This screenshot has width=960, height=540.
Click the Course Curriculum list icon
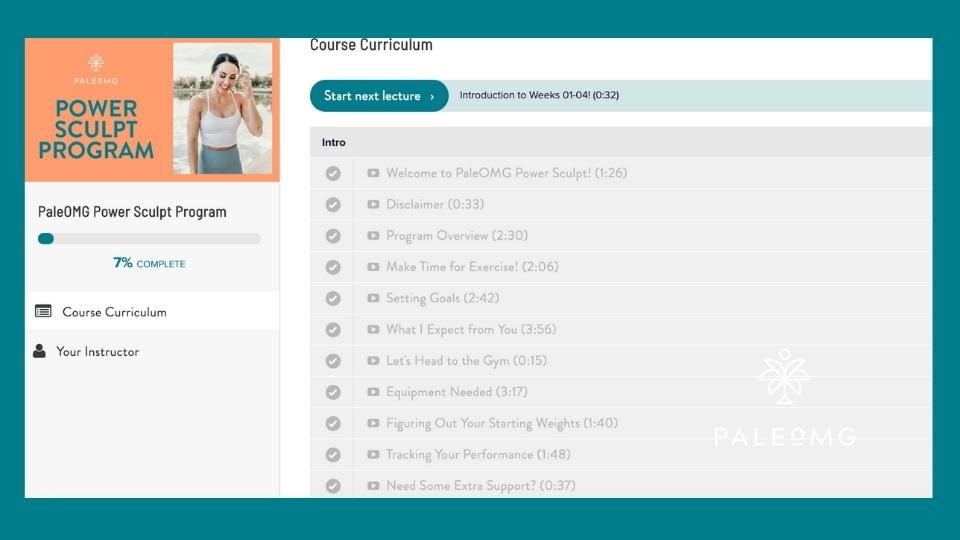(43, 311)
